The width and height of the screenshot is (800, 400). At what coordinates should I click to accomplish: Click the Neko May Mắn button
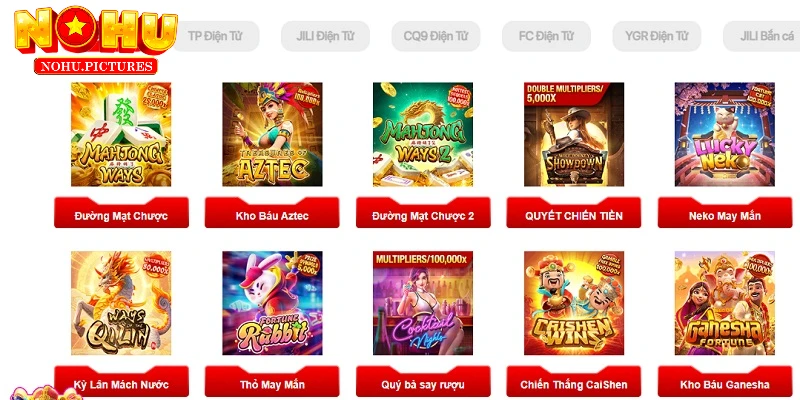[x=725, y=213]
